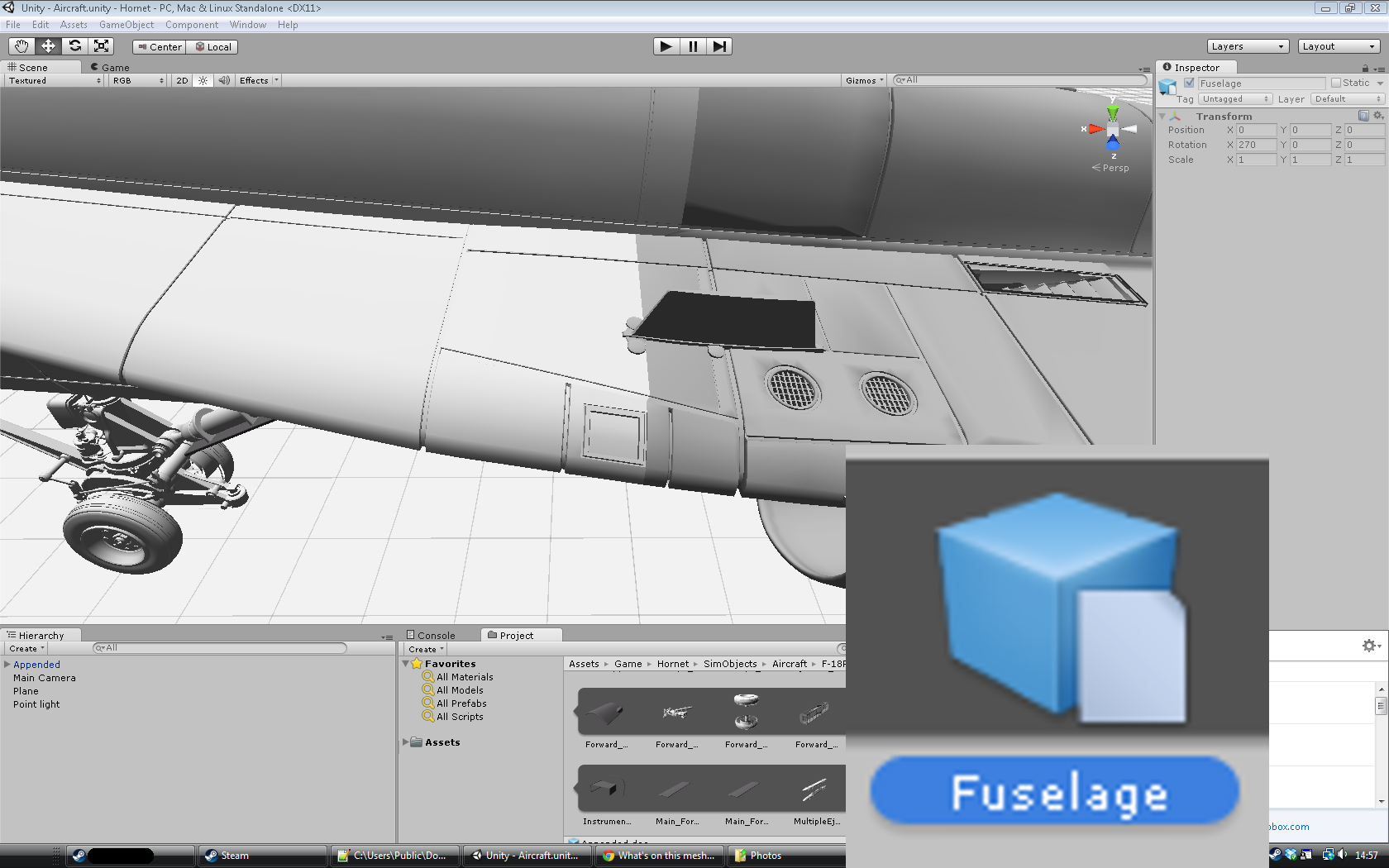This screenshot has height=868, width=1389.
Task: Click the green Y axis gizmo cone
Action: (1113, 112)
